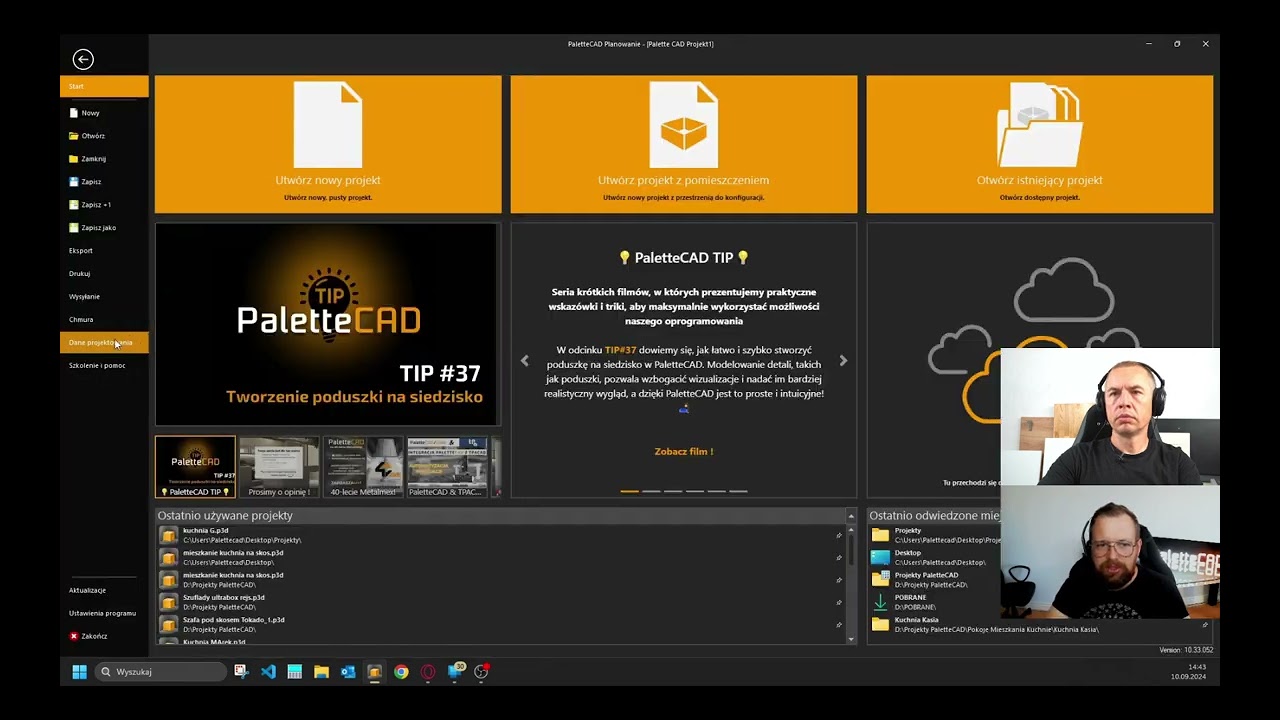Open mieszkanie kuchnia na skos.p3d from D:\Projekty PaletteCAD
The width and height of the screenshot is (1280, 720).
[x=500, y=580]
